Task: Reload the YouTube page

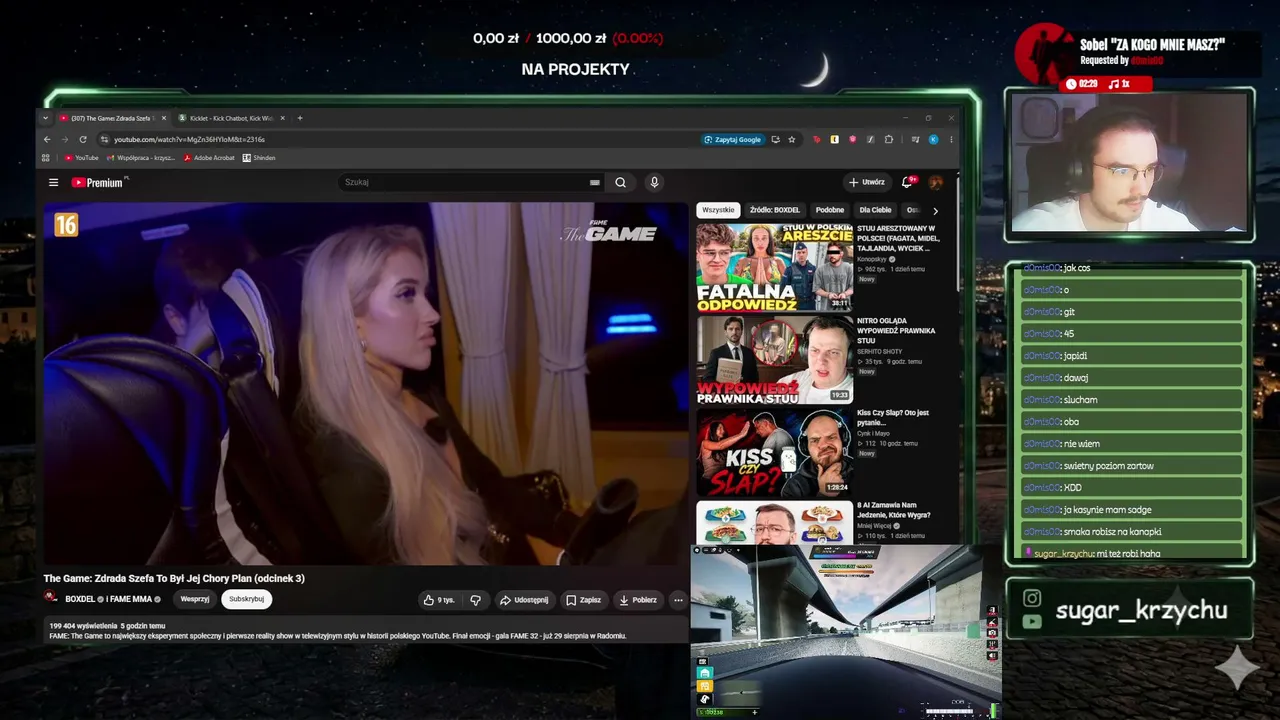Action: [83, 139]
